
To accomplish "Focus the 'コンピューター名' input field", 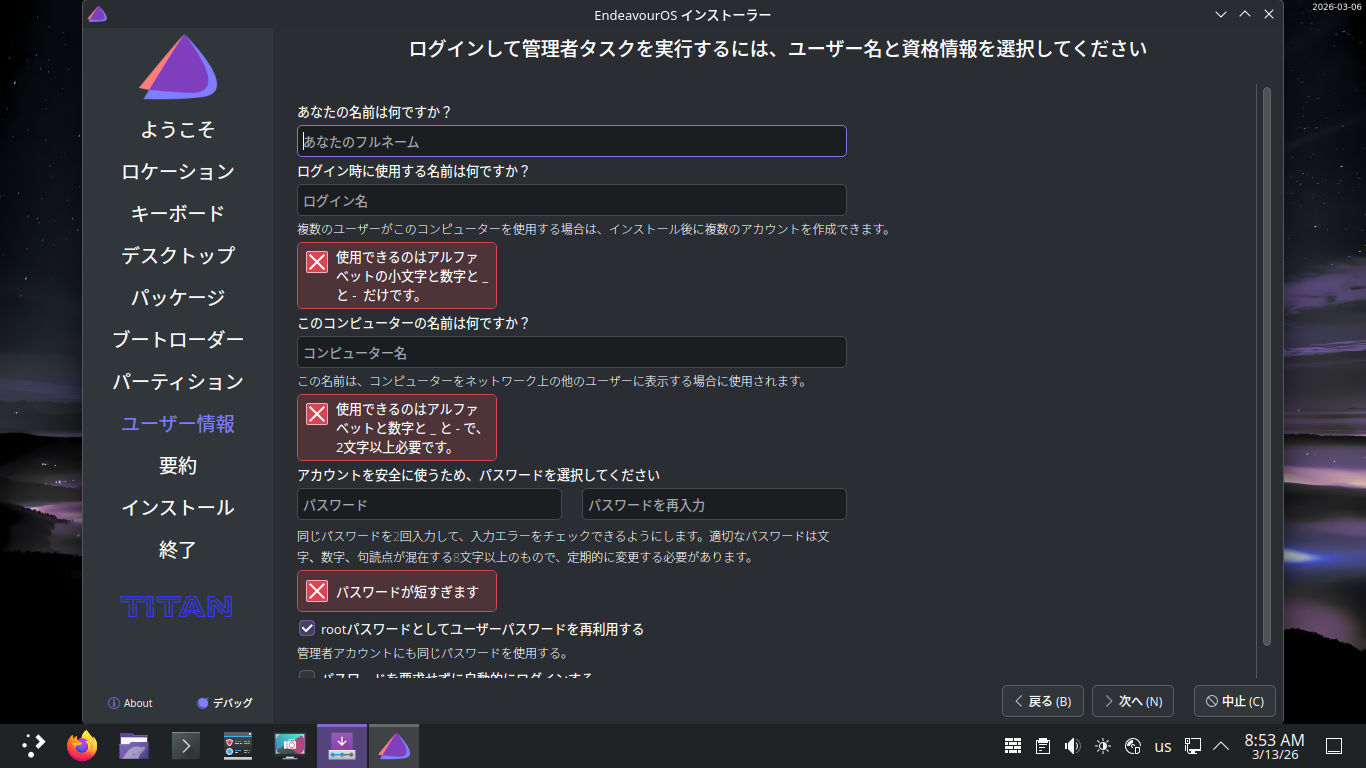I will [x=572, y=352].
